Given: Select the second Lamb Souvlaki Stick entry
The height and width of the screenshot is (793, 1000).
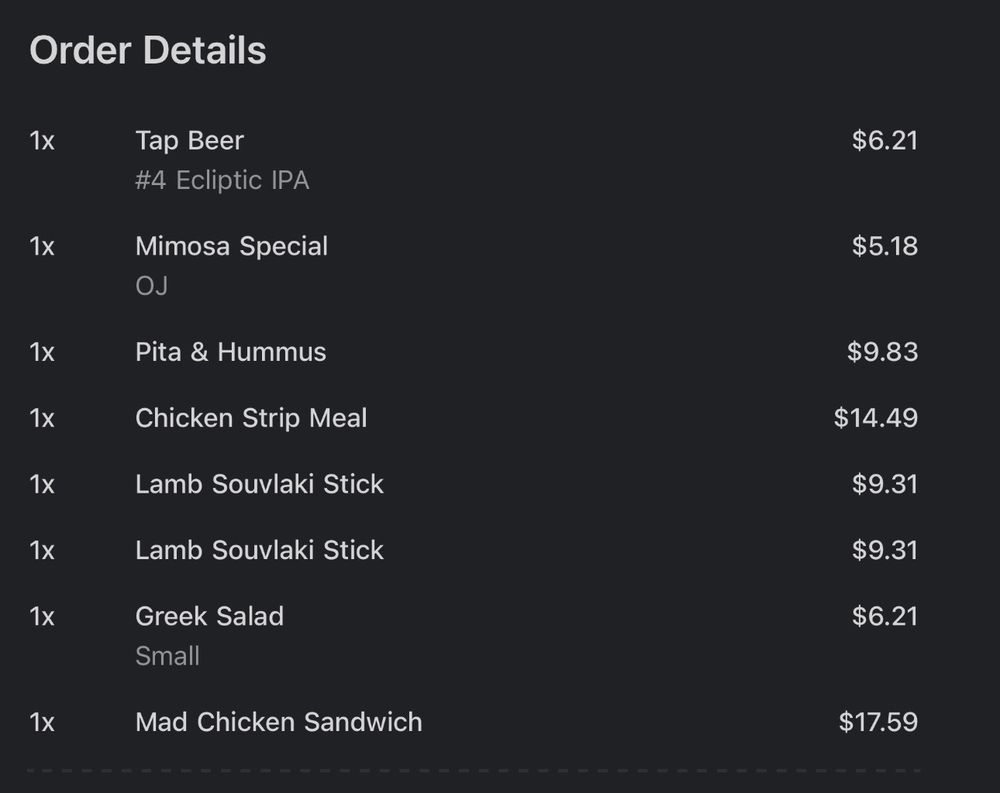Looking at the screenshot, I should click(259, 550).
